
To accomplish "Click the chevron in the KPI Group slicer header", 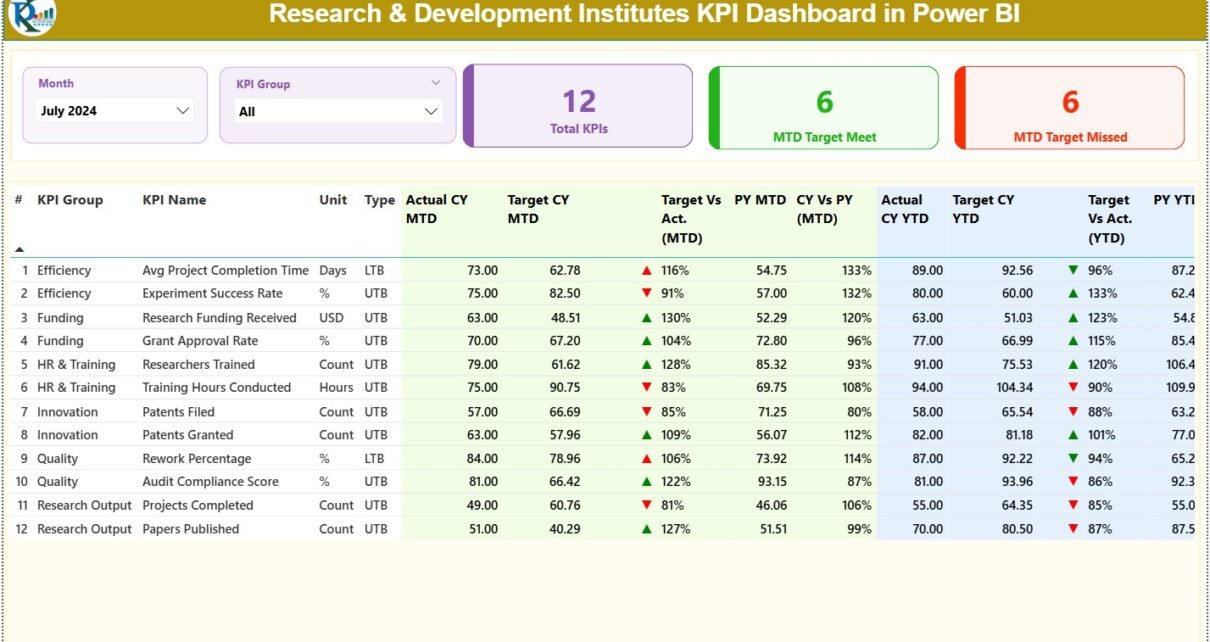I will tap(435, 83).
